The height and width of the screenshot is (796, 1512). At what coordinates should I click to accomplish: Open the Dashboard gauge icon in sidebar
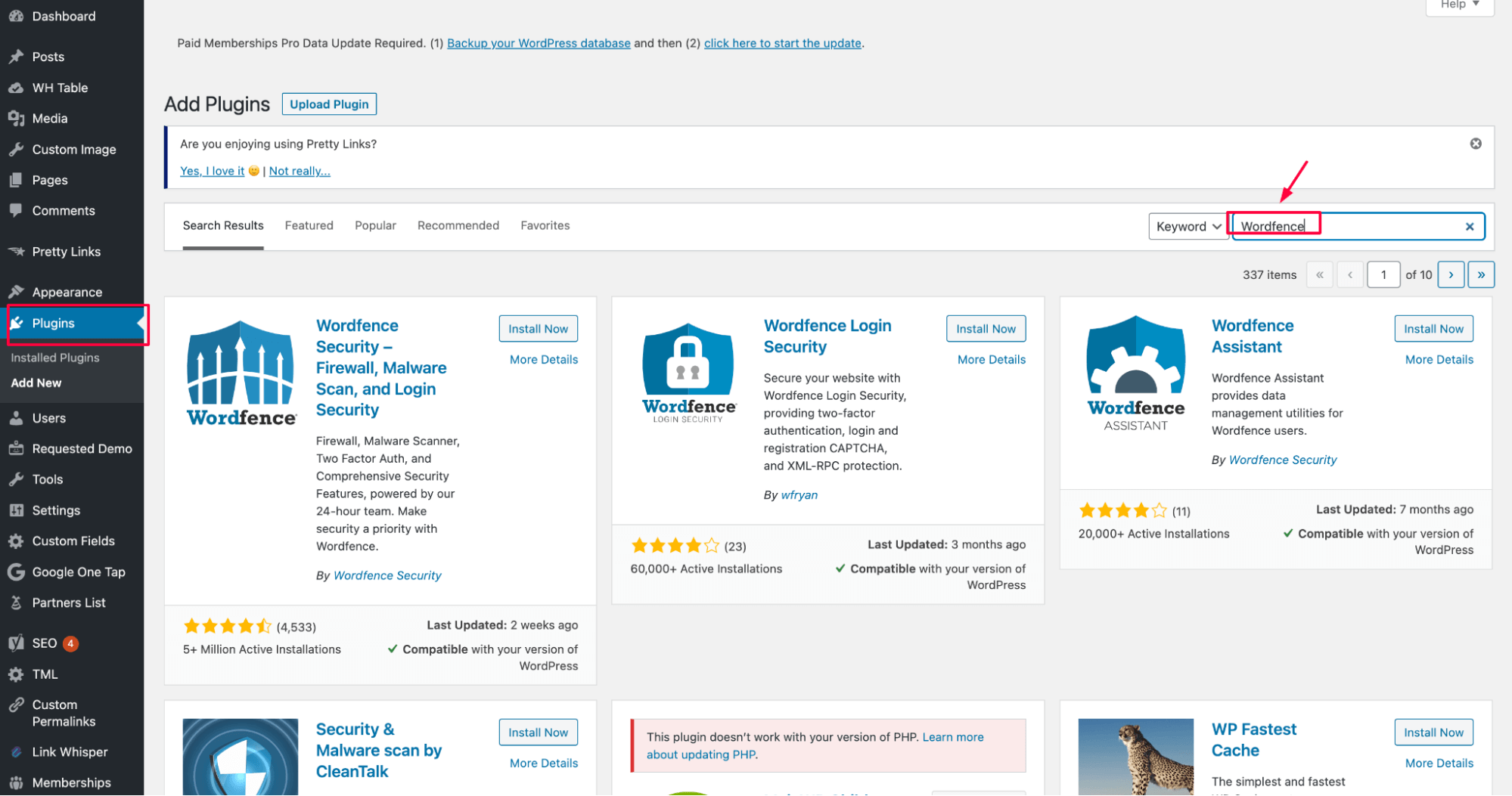[16, 16]
